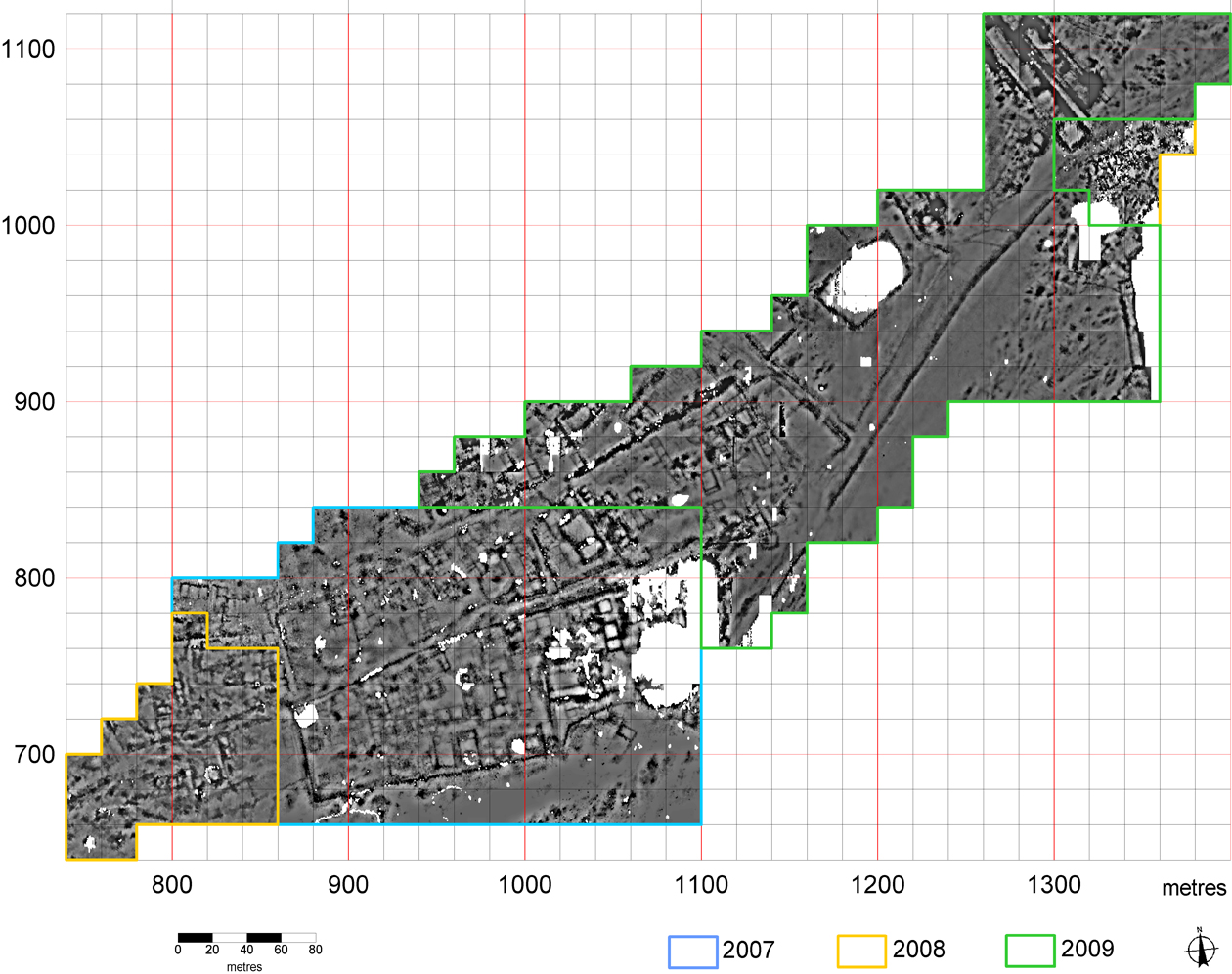Click the 2008 legend label text

918,950
